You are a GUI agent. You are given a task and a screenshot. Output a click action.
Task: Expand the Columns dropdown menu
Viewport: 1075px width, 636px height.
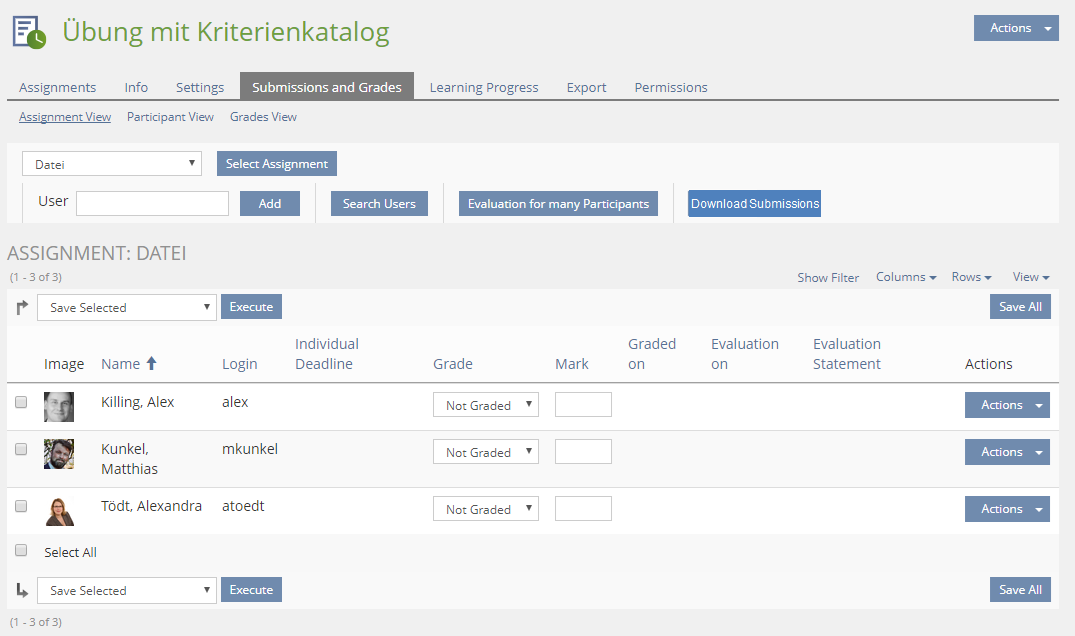(x=906, y=277)
